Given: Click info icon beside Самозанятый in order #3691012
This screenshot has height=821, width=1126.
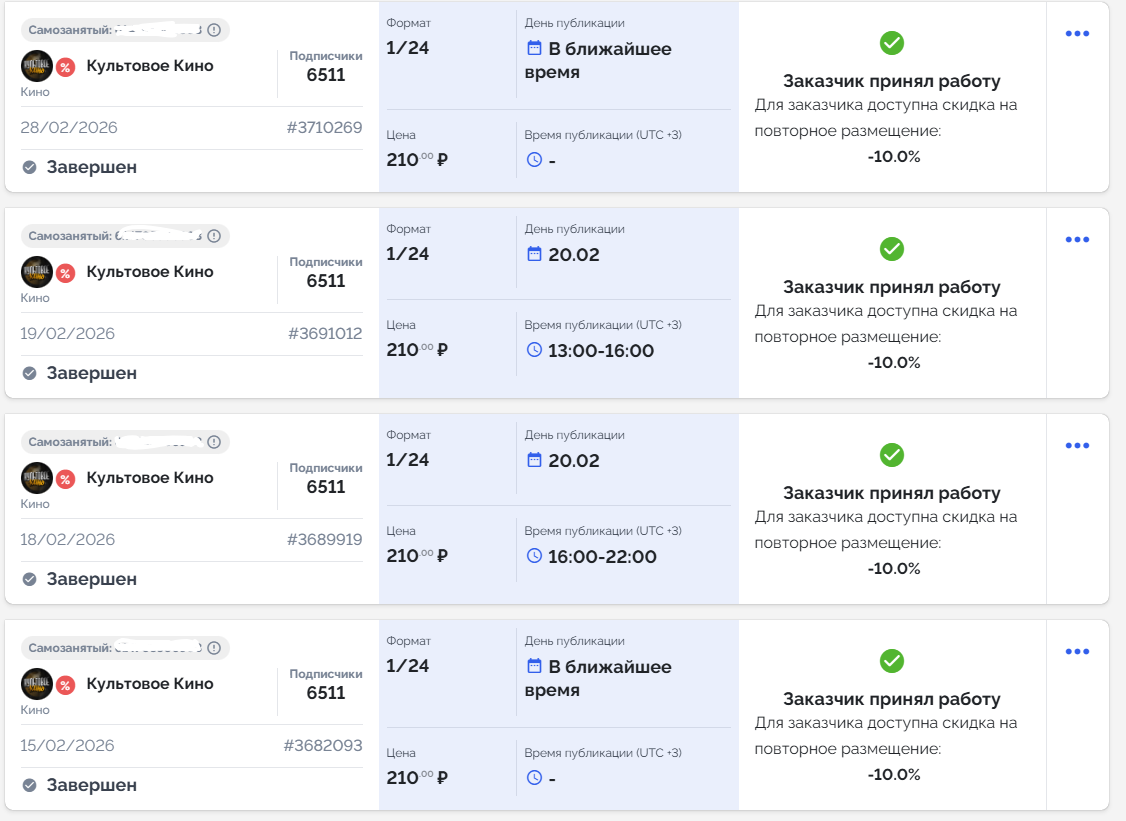Looking at the screenshot, I should pos(214,236).
